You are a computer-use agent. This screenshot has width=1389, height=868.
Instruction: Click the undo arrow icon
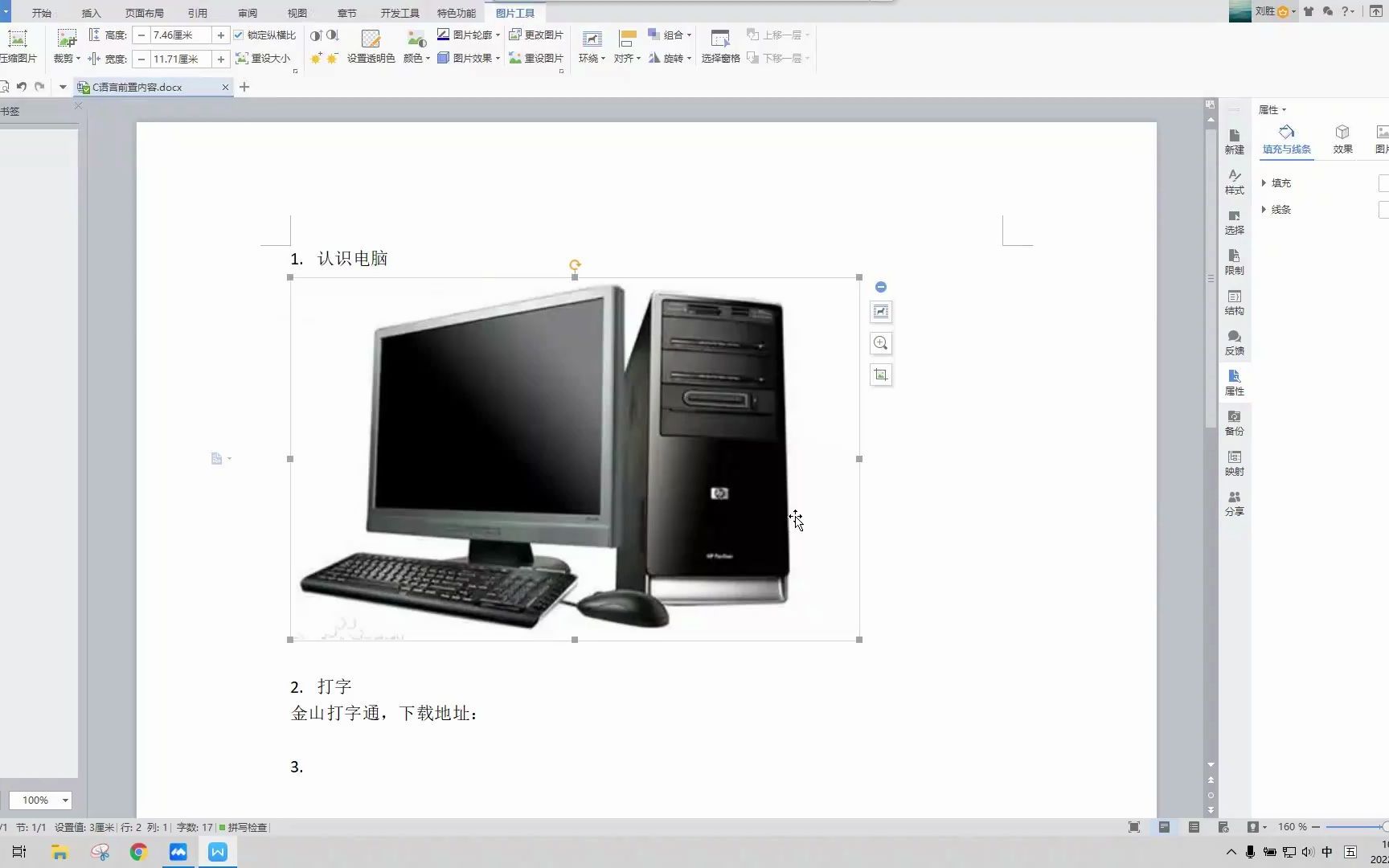click(22, 87)
